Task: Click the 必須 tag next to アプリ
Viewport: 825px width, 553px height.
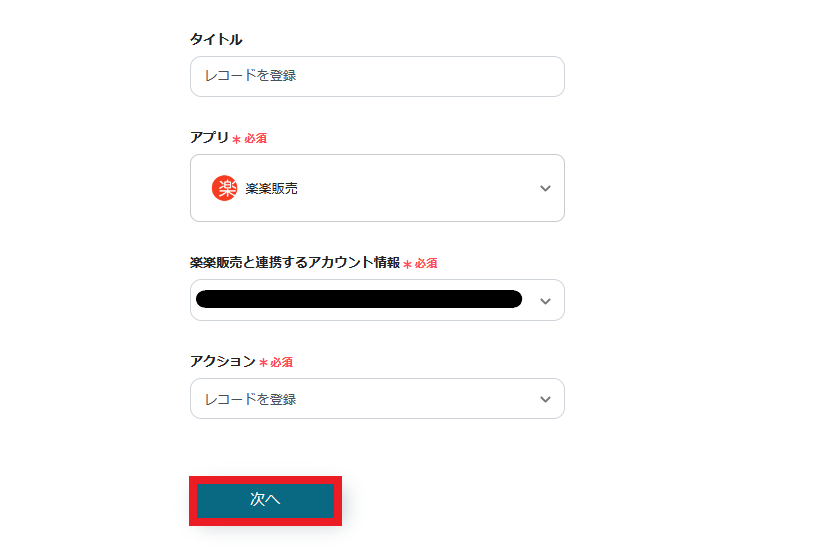Action: click(x=255, y=139)
